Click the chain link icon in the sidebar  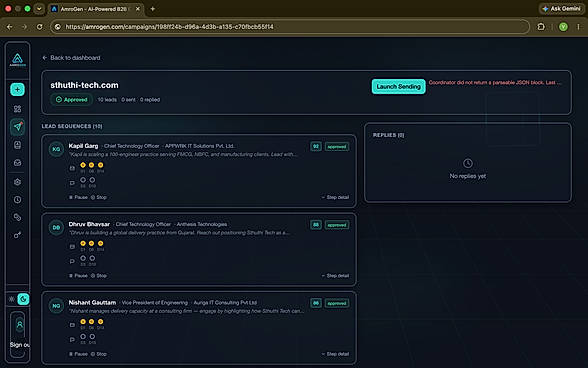(x=17, y=217)
